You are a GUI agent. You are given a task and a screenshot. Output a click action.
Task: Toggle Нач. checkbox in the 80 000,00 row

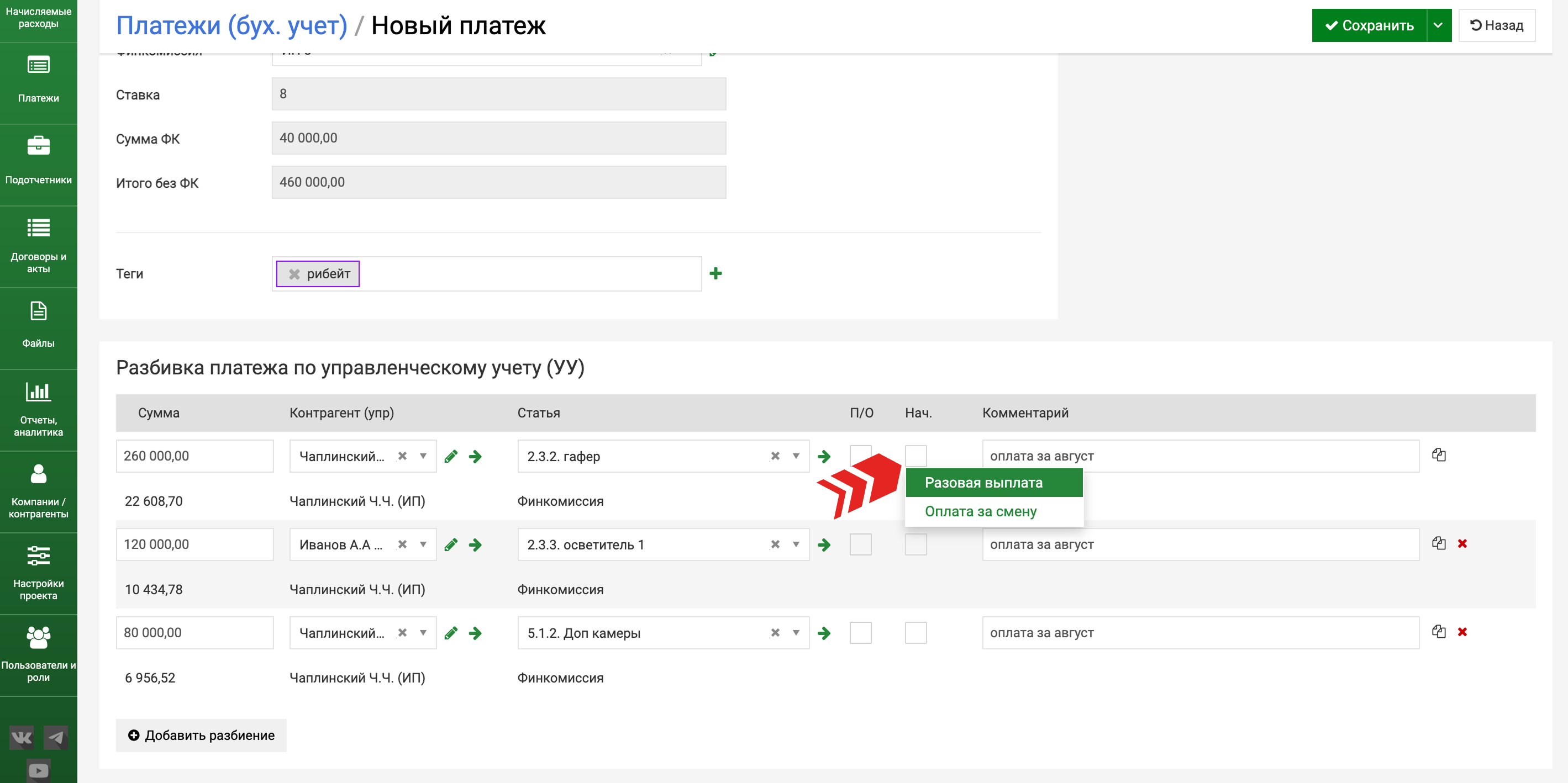point(915,633)
